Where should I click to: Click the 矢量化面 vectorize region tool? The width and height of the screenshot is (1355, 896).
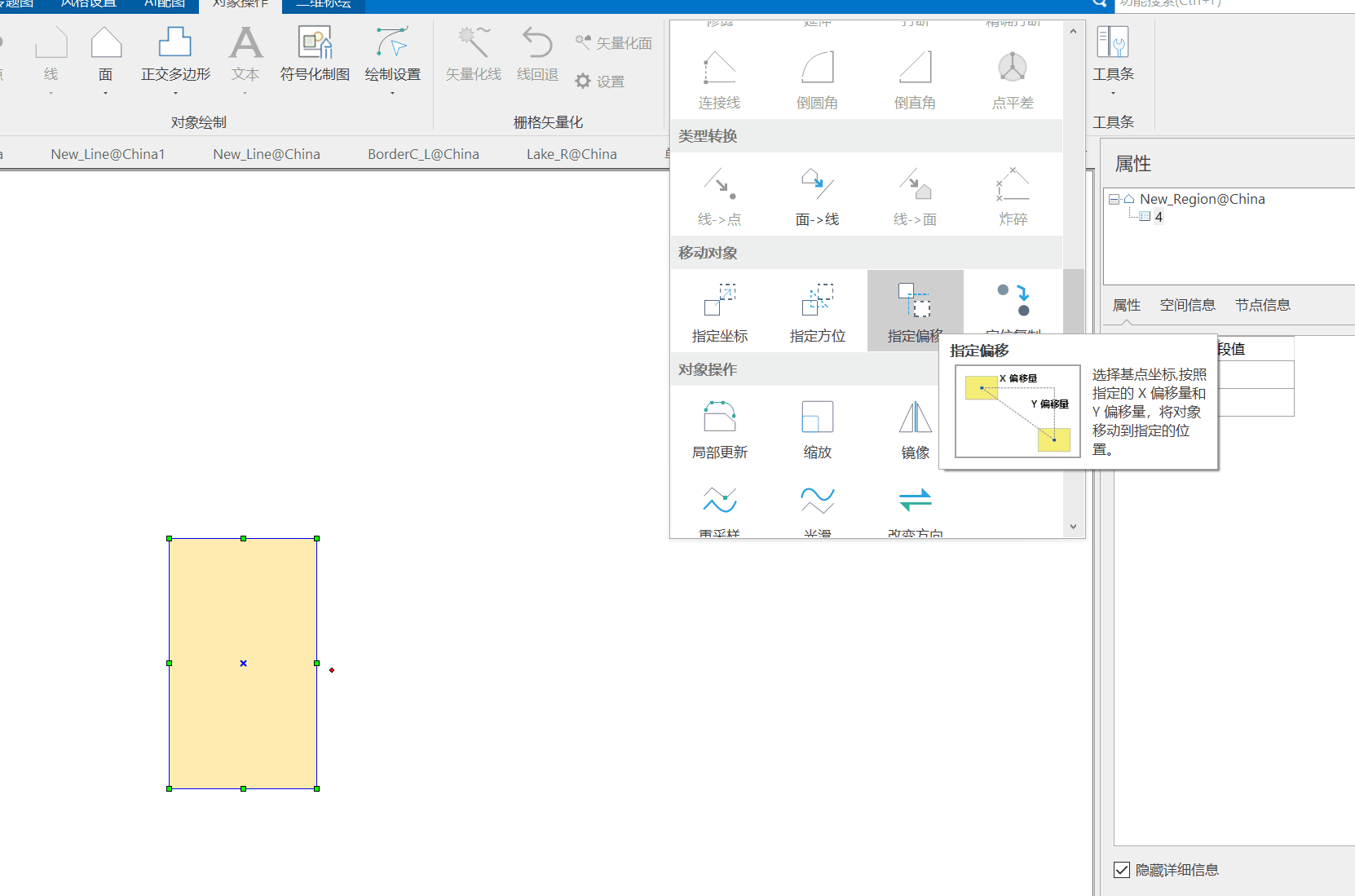(614, 42)
